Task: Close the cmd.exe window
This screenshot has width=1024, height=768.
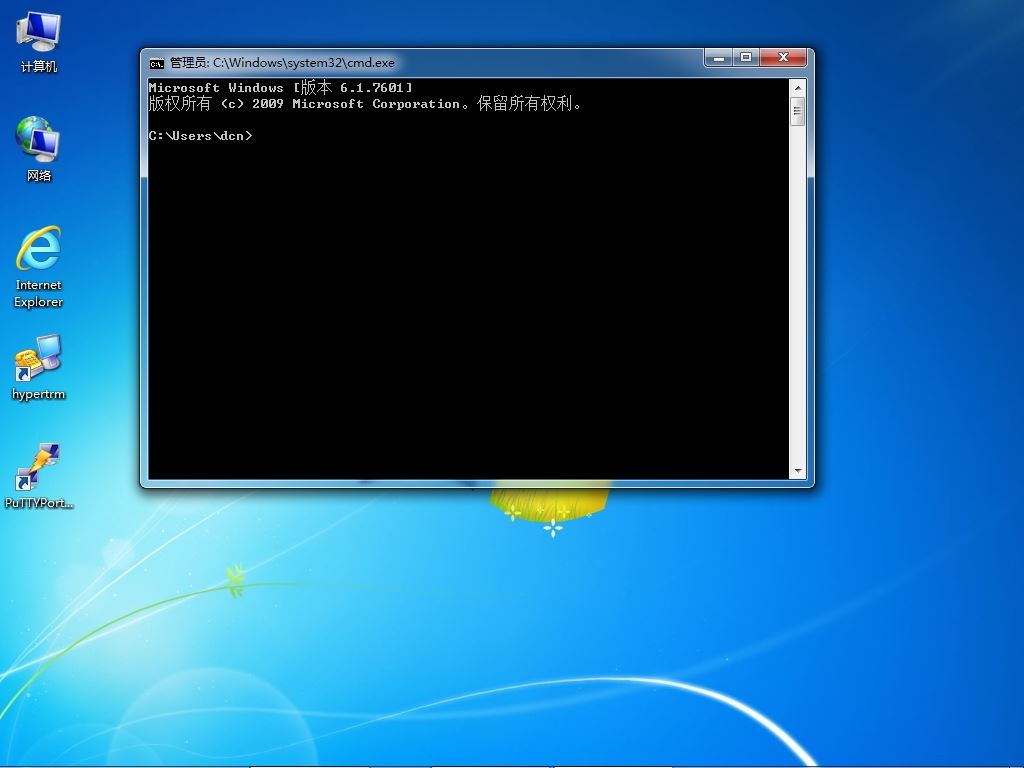Action: point(784,57)
